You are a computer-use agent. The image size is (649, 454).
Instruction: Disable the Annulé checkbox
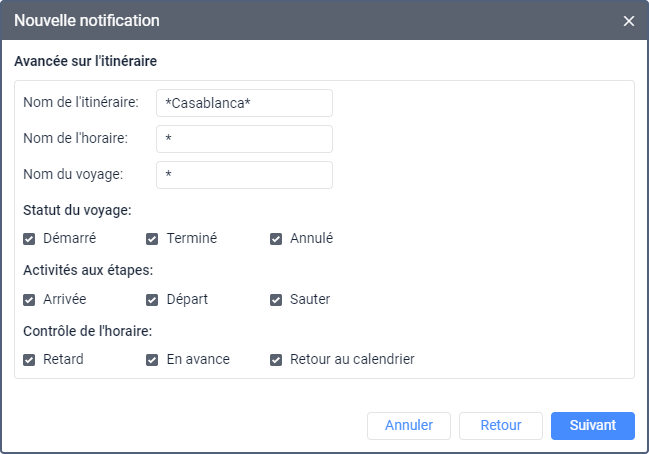click(276, 239)
